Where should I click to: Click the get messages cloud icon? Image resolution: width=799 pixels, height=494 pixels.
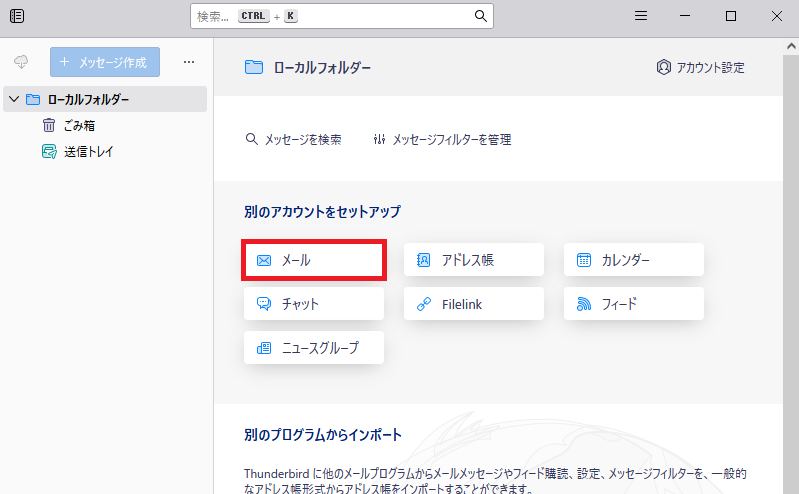21,62
